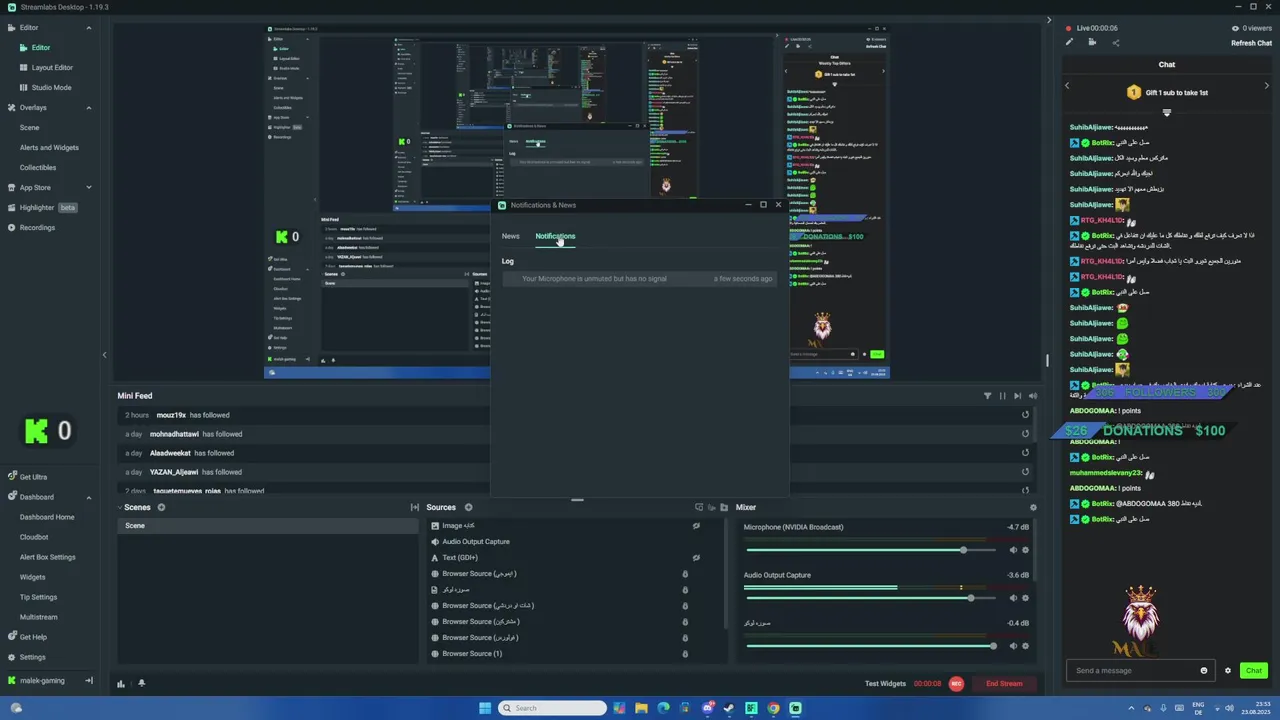The height and width of the screenshot is (720, 1280).
Task: Pause Mini Feed alert queue
Action: click(1002, 396)
